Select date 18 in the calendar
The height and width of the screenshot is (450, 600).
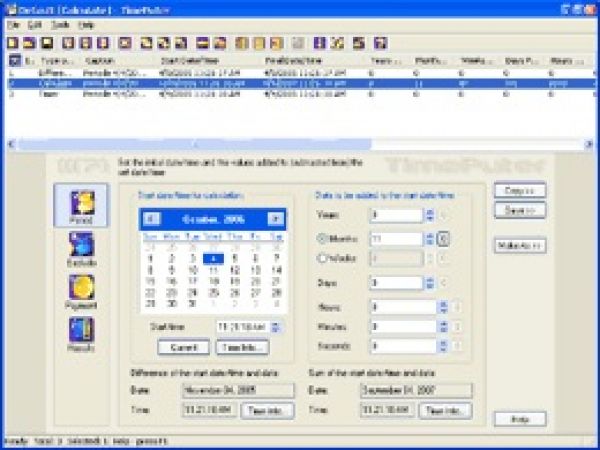tap(214, 282)
